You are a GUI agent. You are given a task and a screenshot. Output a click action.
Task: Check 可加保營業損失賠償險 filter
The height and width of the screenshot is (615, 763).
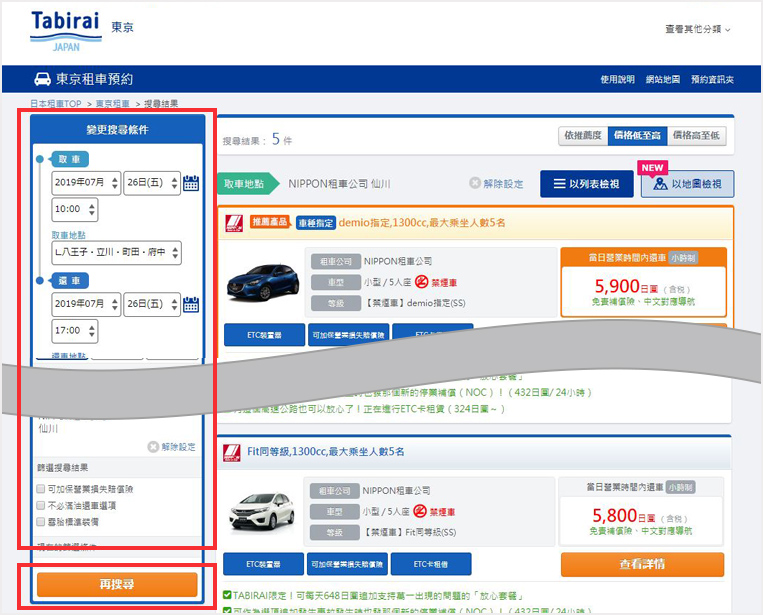(x=41, y=488)
